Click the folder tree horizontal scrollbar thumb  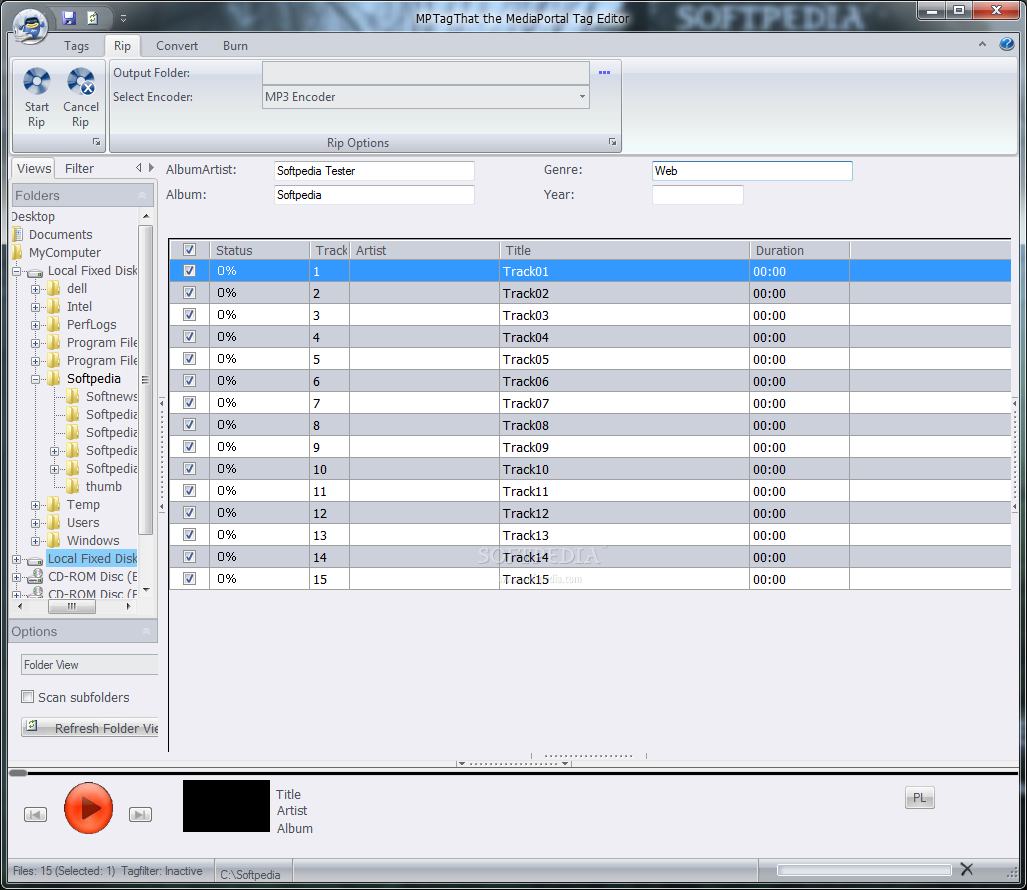[72, 606]
